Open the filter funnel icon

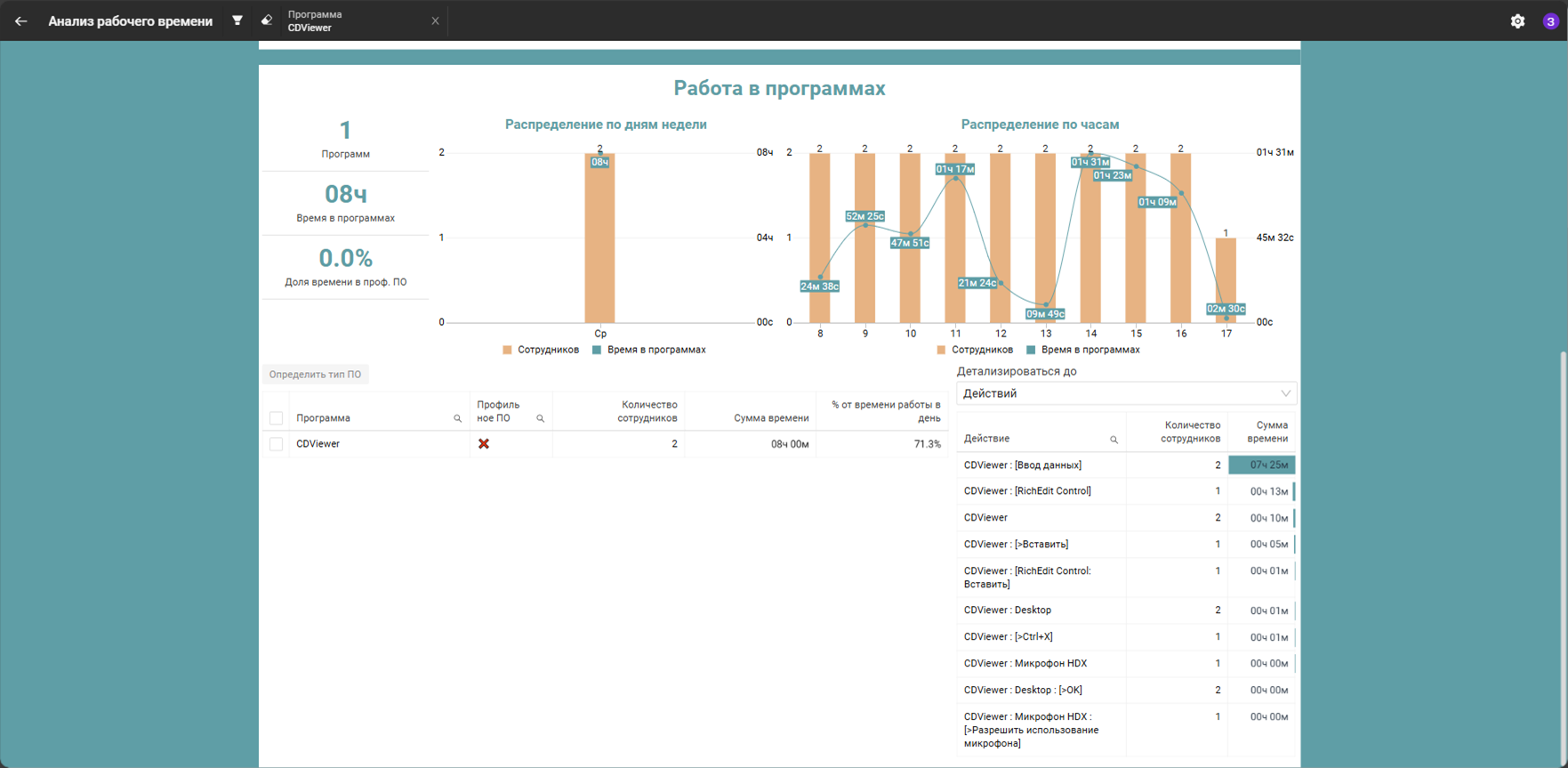click(237, 20)
